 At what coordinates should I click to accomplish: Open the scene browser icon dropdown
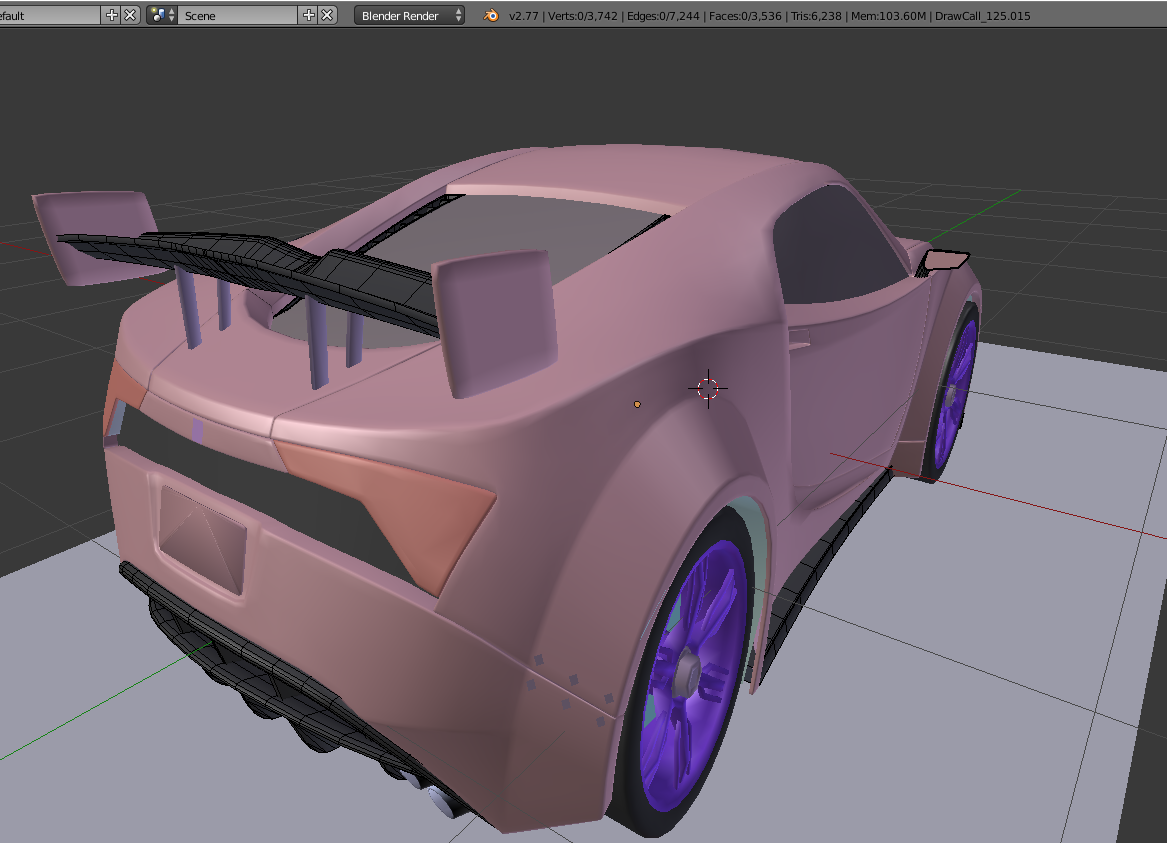(x=162, y=15)
